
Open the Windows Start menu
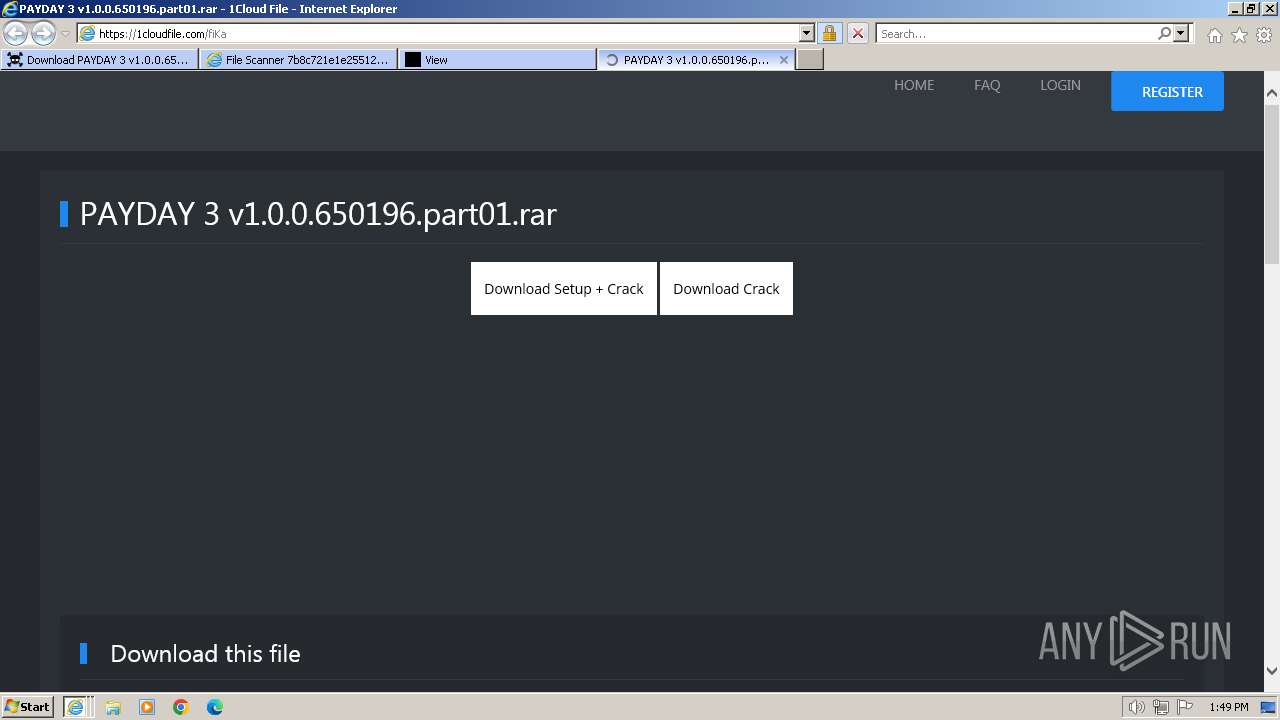(28, 707)
